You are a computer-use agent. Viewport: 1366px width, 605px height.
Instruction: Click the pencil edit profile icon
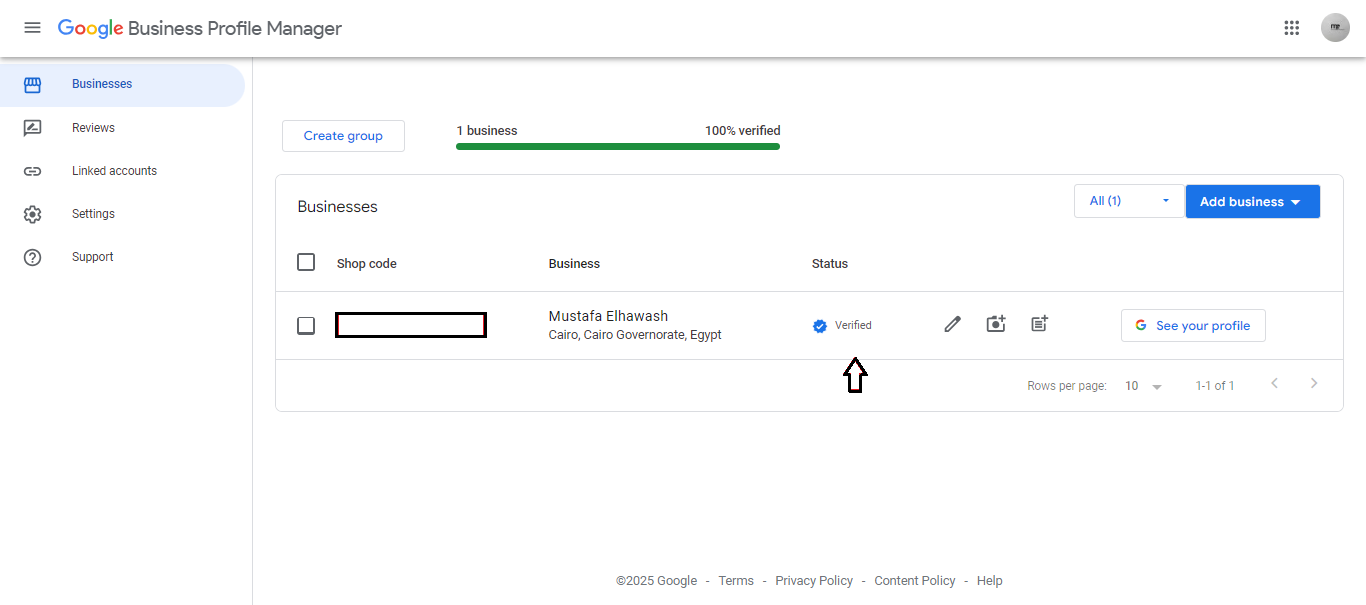952,324
